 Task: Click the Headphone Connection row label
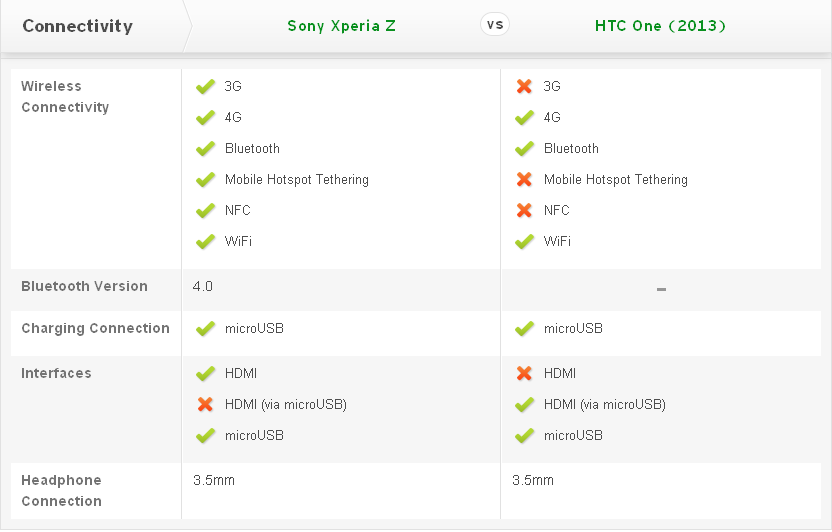[62, 491]
